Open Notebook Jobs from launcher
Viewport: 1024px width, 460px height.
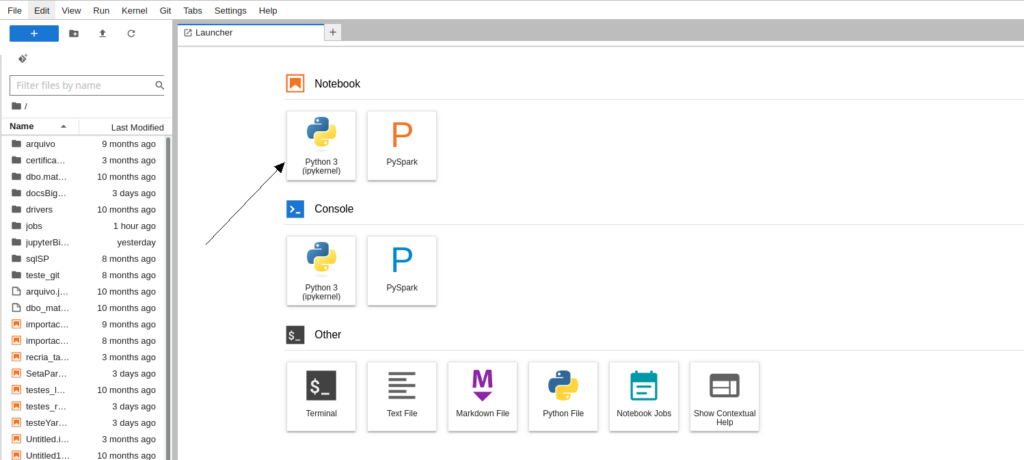point(644,396)
